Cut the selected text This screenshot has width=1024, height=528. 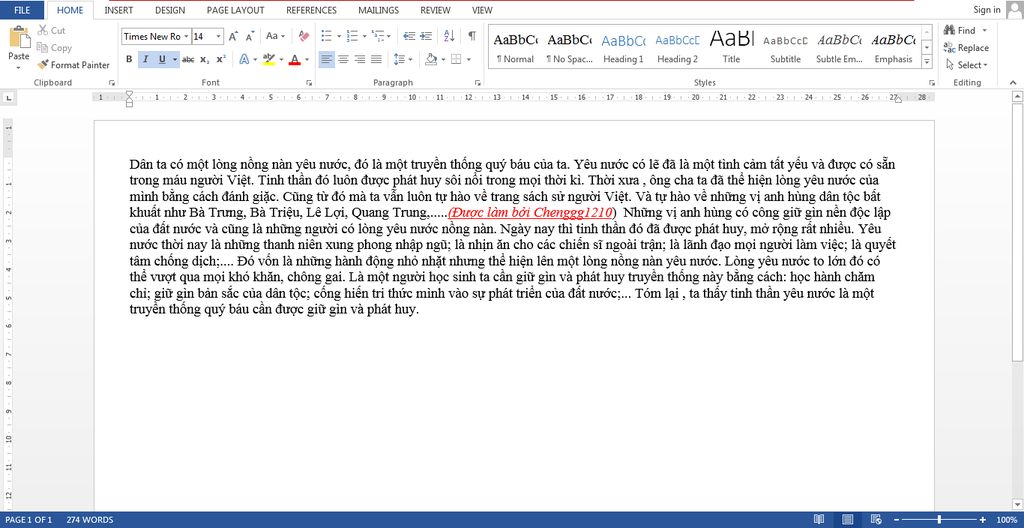tap(52, 30)
